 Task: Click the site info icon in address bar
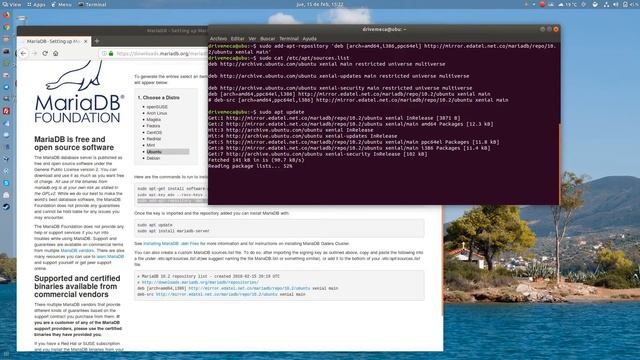pos(104,53)
